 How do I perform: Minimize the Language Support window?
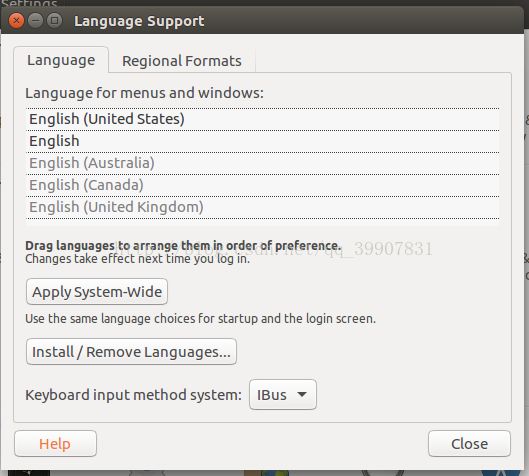[35, 21]
